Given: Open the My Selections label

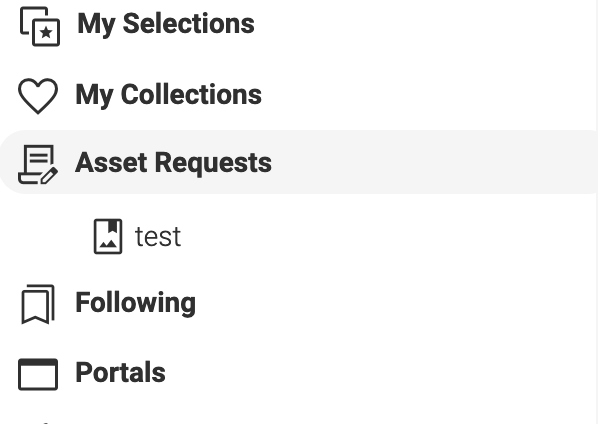Looking at the screenshot, I should coord(166,24).
